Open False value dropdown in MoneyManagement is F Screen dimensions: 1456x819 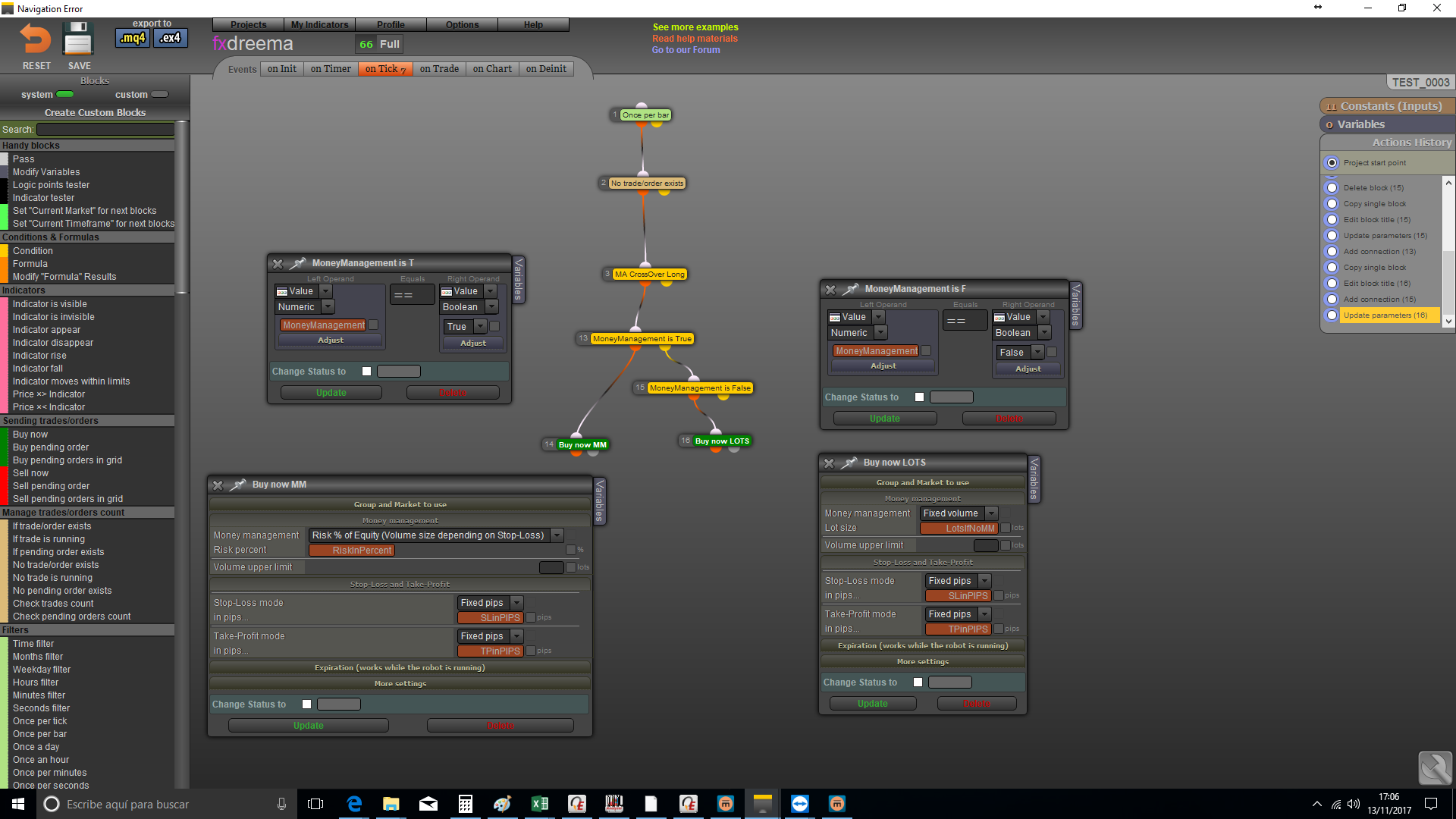click(1037, 353)
